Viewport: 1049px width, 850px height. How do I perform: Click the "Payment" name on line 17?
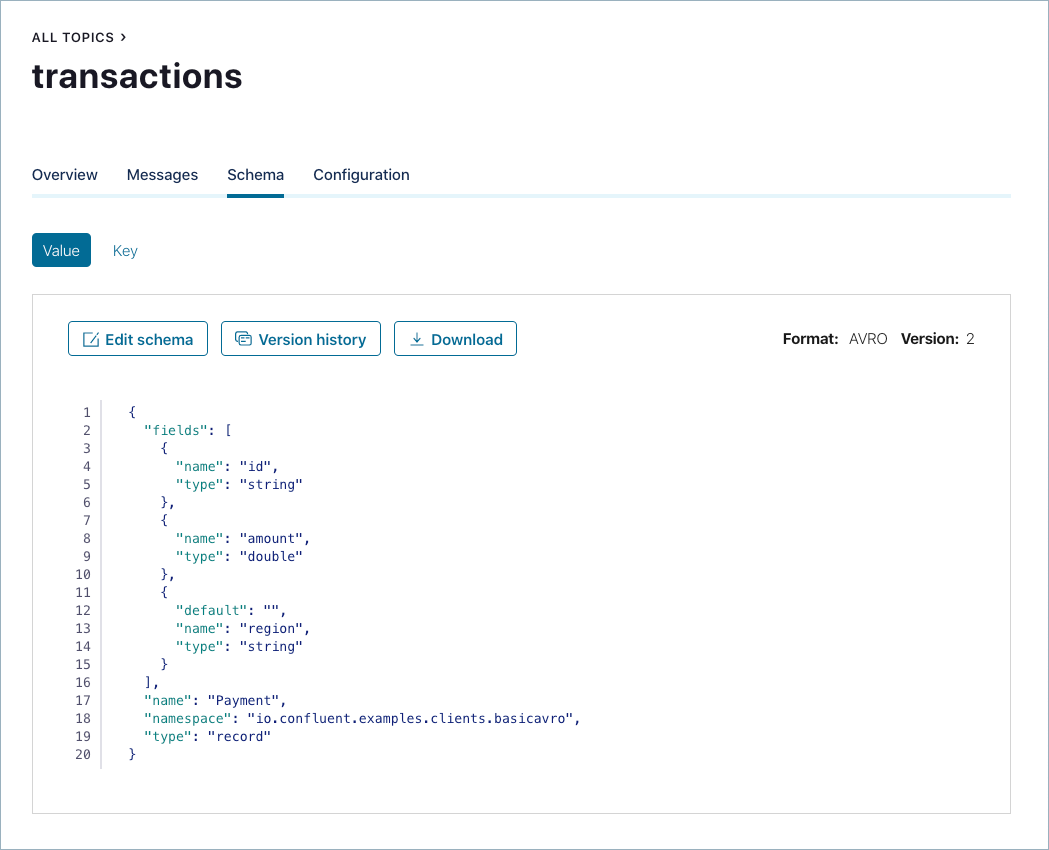pyautogui.click(x=247, y=700)
